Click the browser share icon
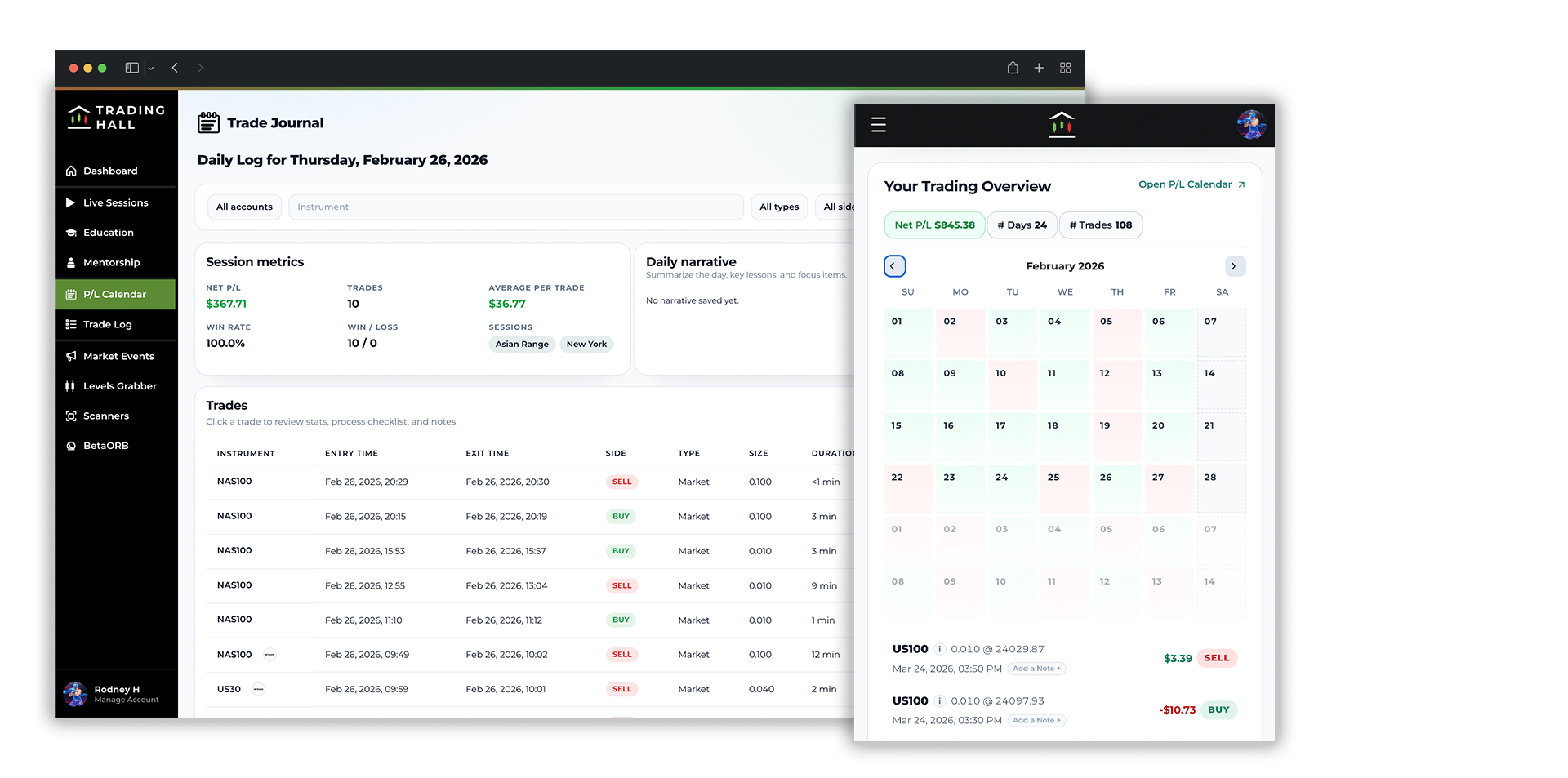The width and height of the screenshot is (1568, 778). point(1013,68)
